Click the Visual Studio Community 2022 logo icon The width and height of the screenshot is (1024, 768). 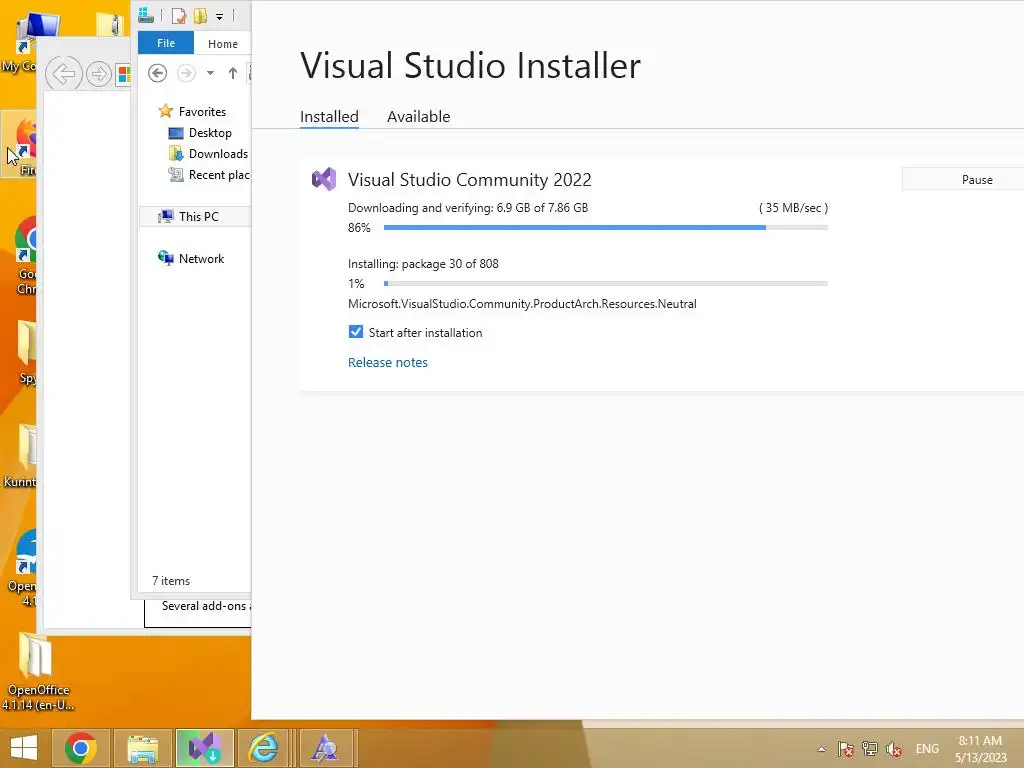point(324,179)
